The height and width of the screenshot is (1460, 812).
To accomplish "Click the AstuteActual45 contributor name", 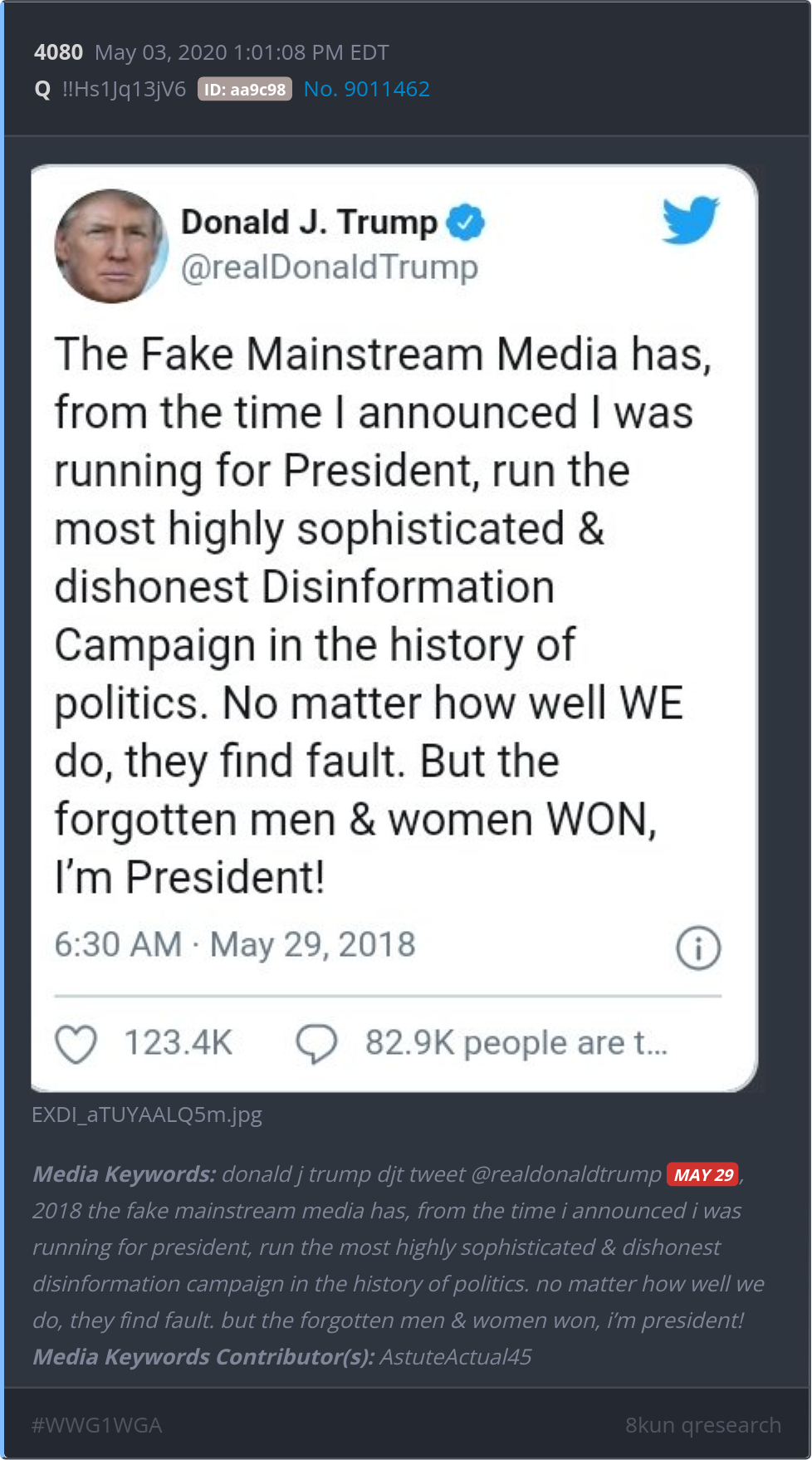I will pyautogui.click(x=455, y=1357).
